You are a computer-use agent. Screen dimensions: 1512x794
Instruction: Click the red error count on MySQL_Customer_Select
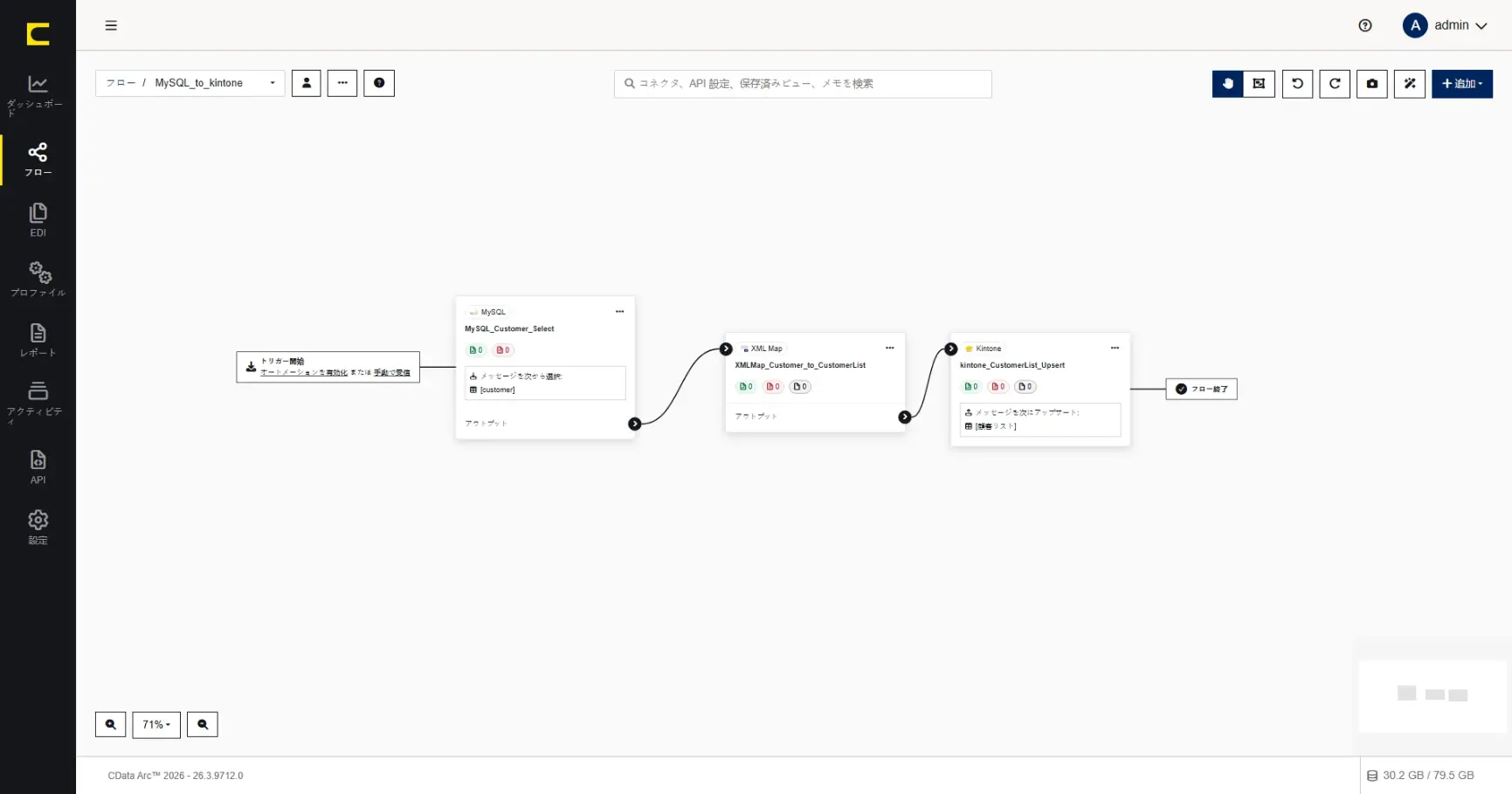click(x=503, y=350)
